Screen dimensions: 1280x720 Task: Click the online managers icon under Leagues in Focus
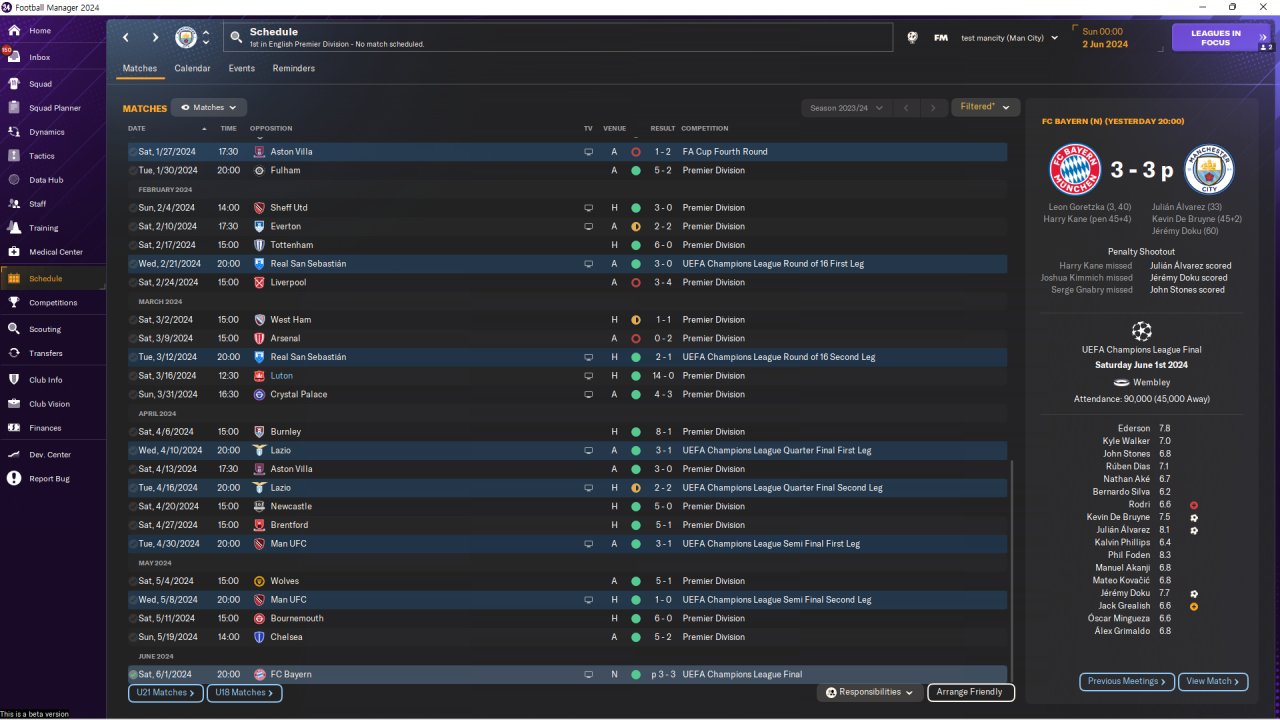click(x=1265, y=47)
